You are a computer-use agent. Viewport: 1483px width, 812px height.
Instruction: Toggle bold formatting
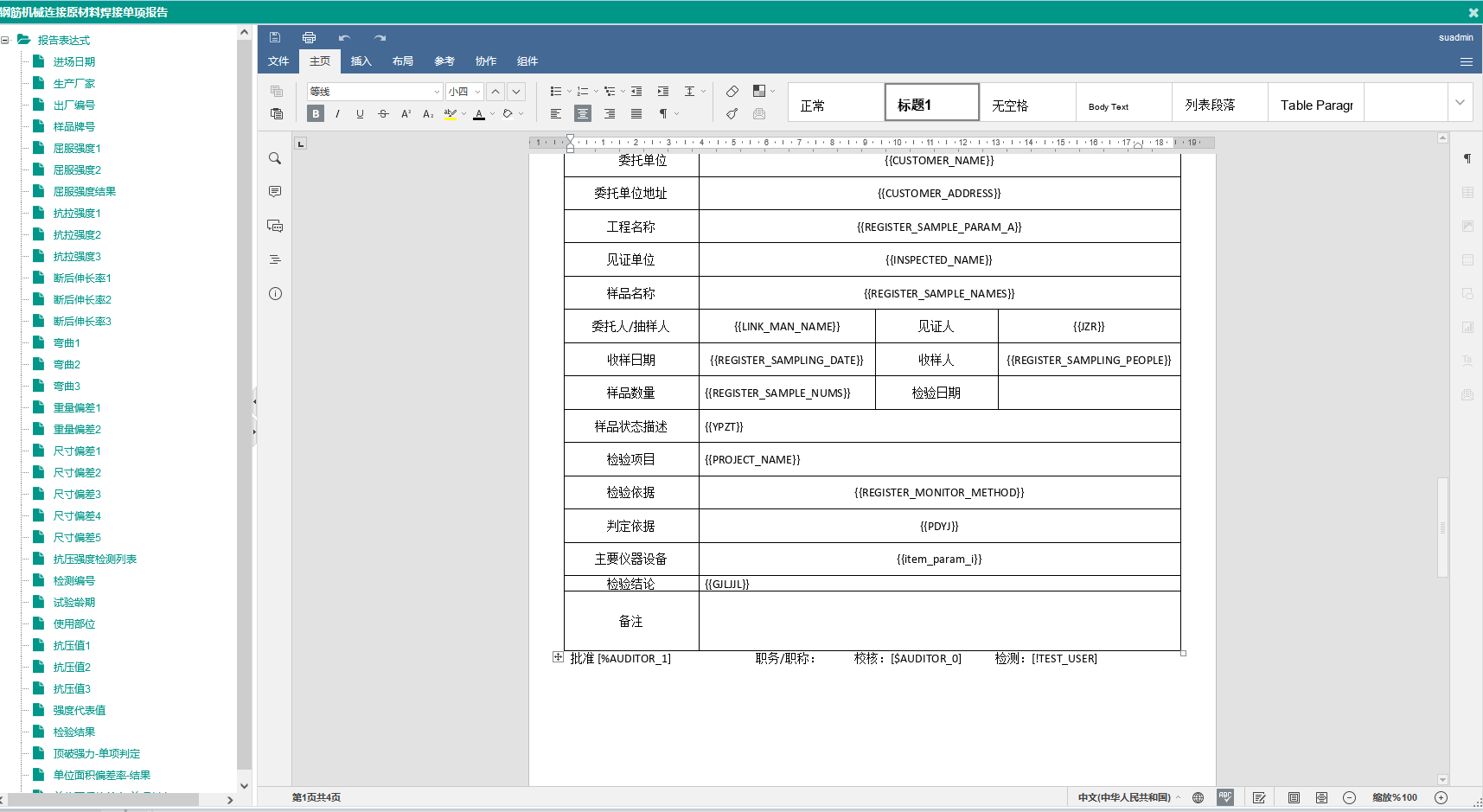316,113
